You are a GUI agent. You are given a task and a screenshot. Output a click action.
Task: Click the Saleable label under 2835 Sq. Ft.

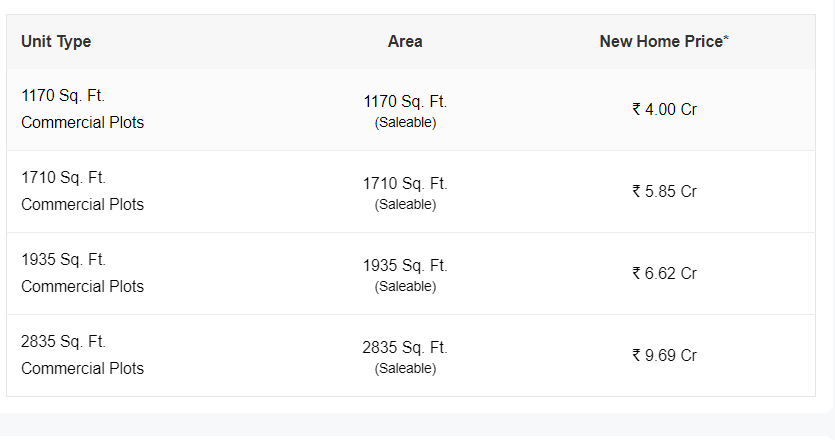coord(405,369)
